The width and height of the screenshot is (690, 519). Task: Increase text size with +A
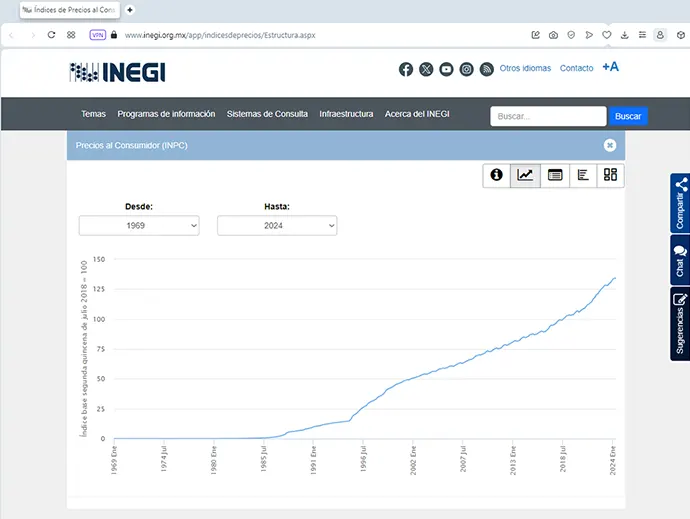point(610,67)
